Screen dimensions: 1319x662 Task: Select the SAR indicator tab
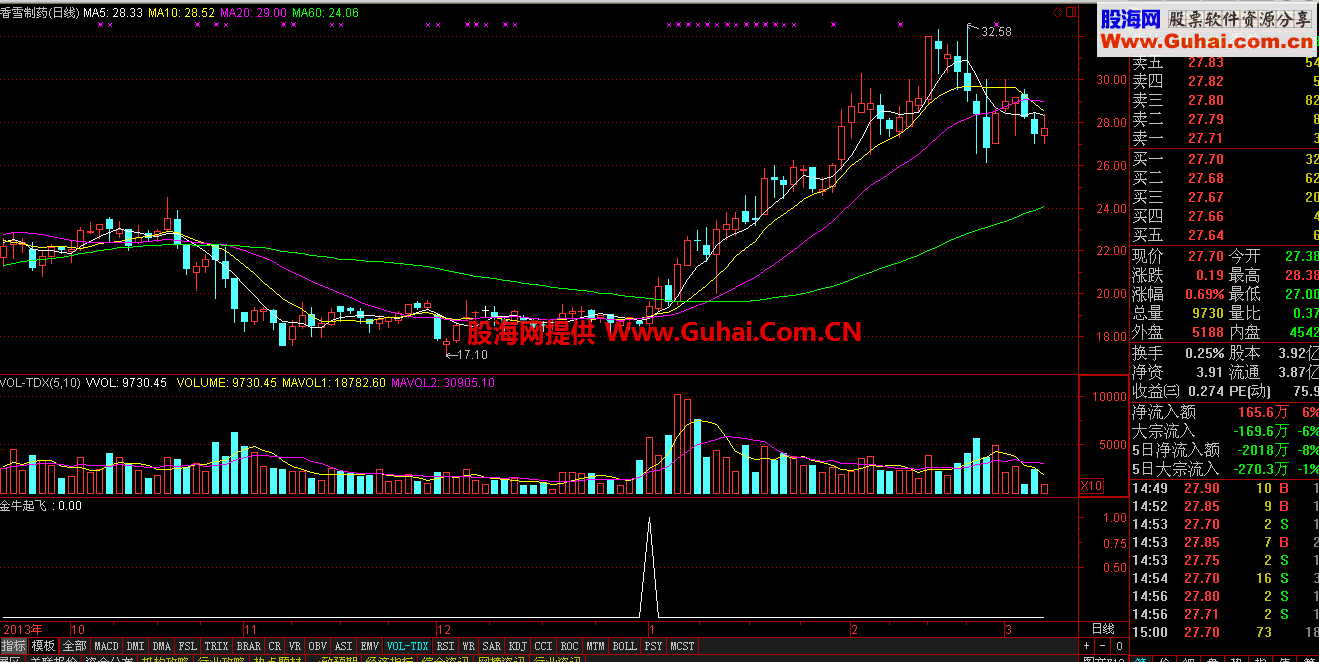pos(491,646)
